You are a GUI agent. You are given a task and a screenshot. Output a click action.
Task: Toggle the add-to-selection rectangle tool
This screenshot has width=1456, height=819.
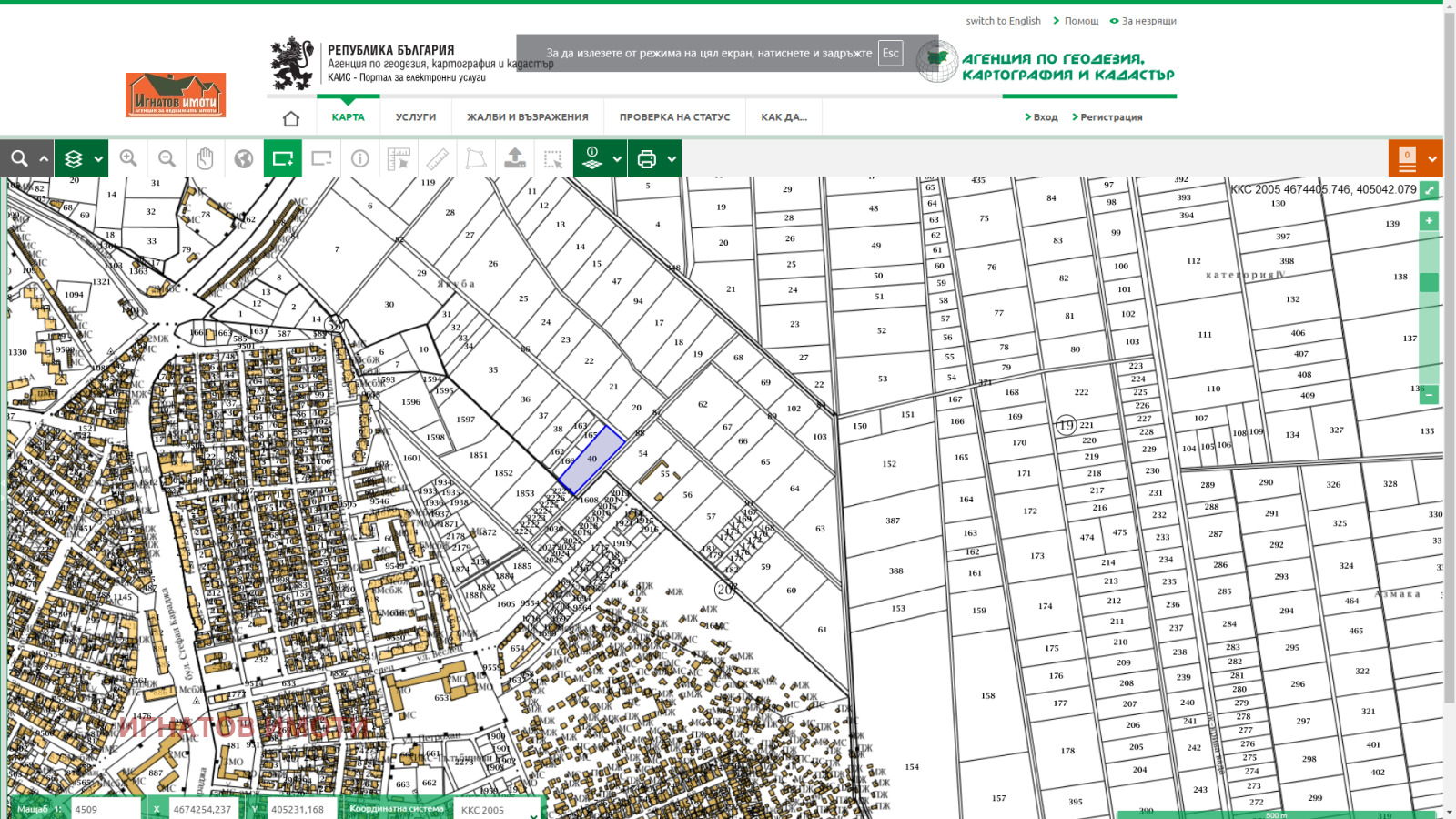click(x=283, y=158)
